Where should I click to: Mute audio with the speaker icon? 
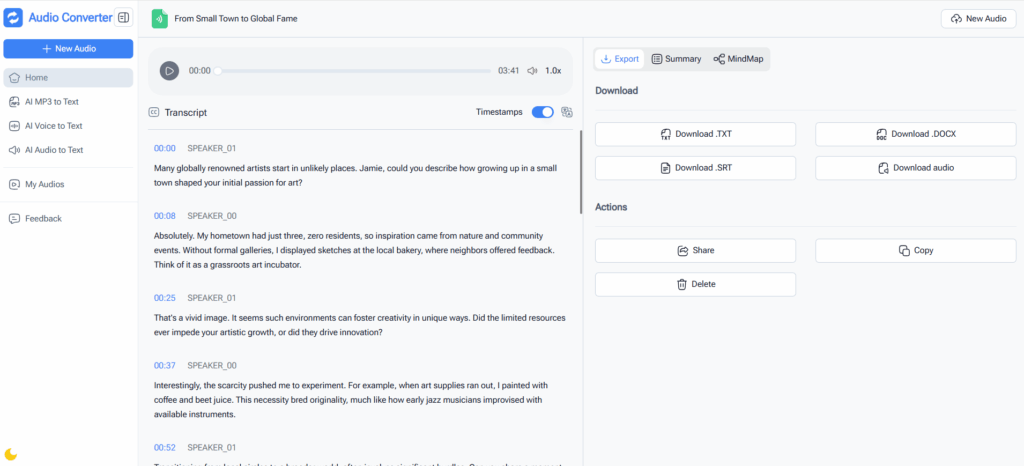[x=532, y=70]
